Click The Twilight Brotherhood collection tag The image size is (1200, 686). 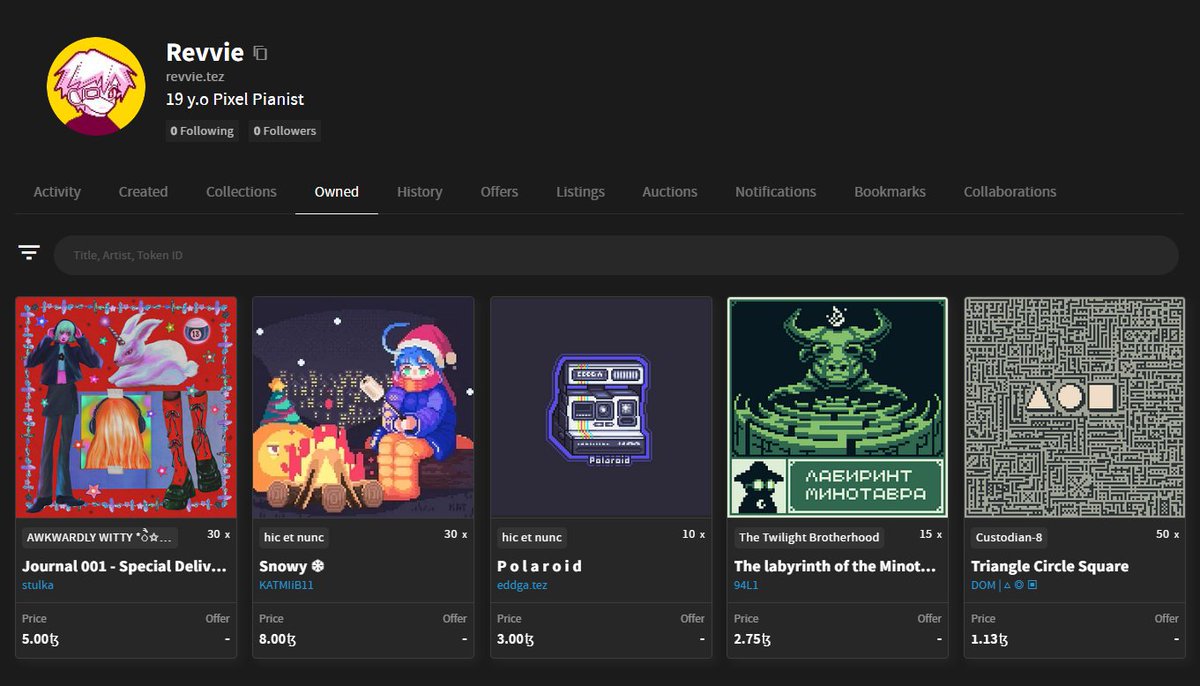click(809, 537)
